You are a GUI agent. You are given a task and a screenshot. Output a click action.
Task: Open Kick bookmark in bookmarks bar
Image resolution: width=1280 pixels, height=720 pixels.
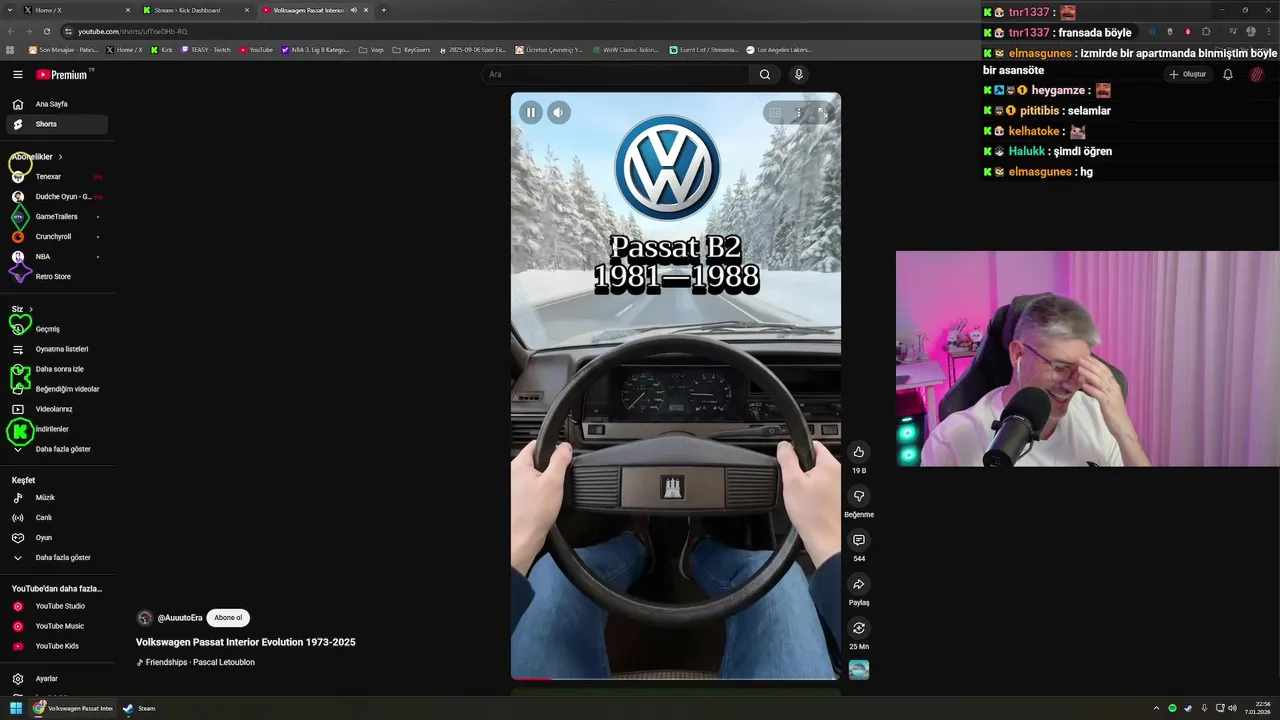pyautogui.click(x=162, y=49)
